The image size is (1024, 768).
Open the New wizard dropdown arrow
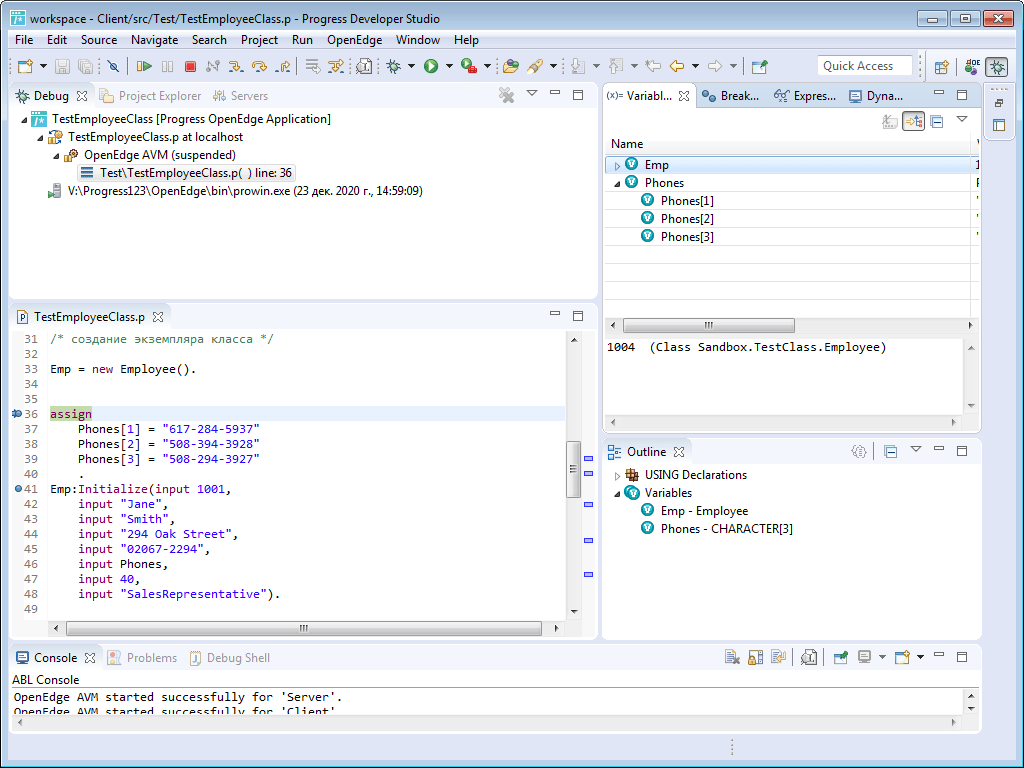click(x=43, y=66)
